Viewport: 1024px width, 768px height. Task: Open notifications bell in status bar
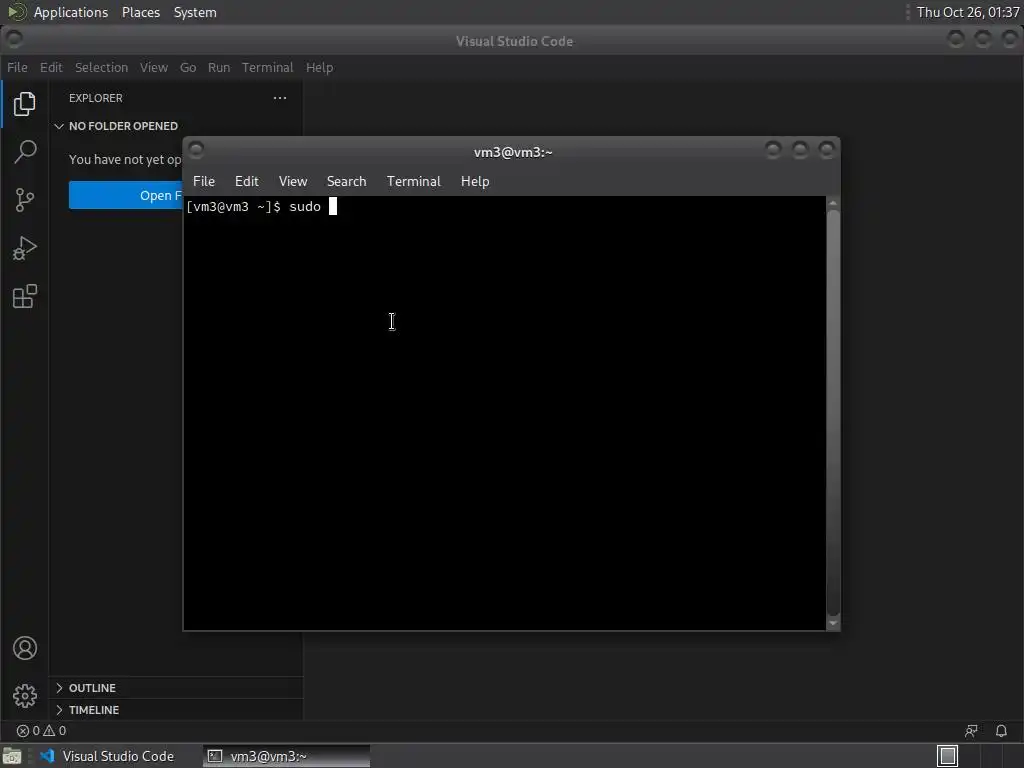[1001, 731]
